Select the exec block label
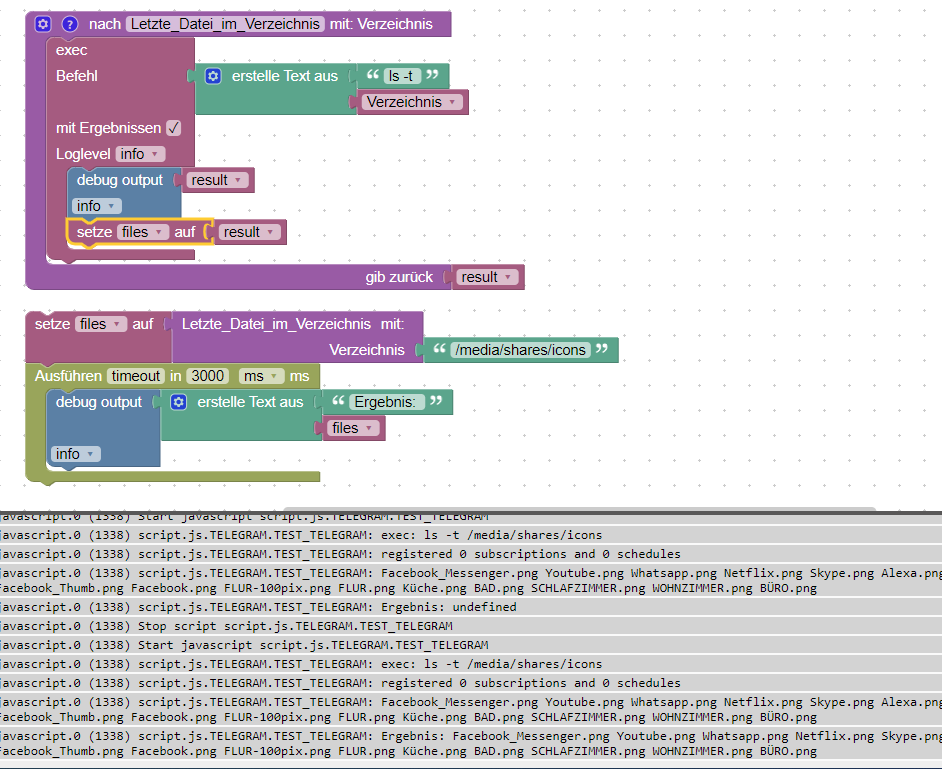942x769 pixels. [71, 50]
